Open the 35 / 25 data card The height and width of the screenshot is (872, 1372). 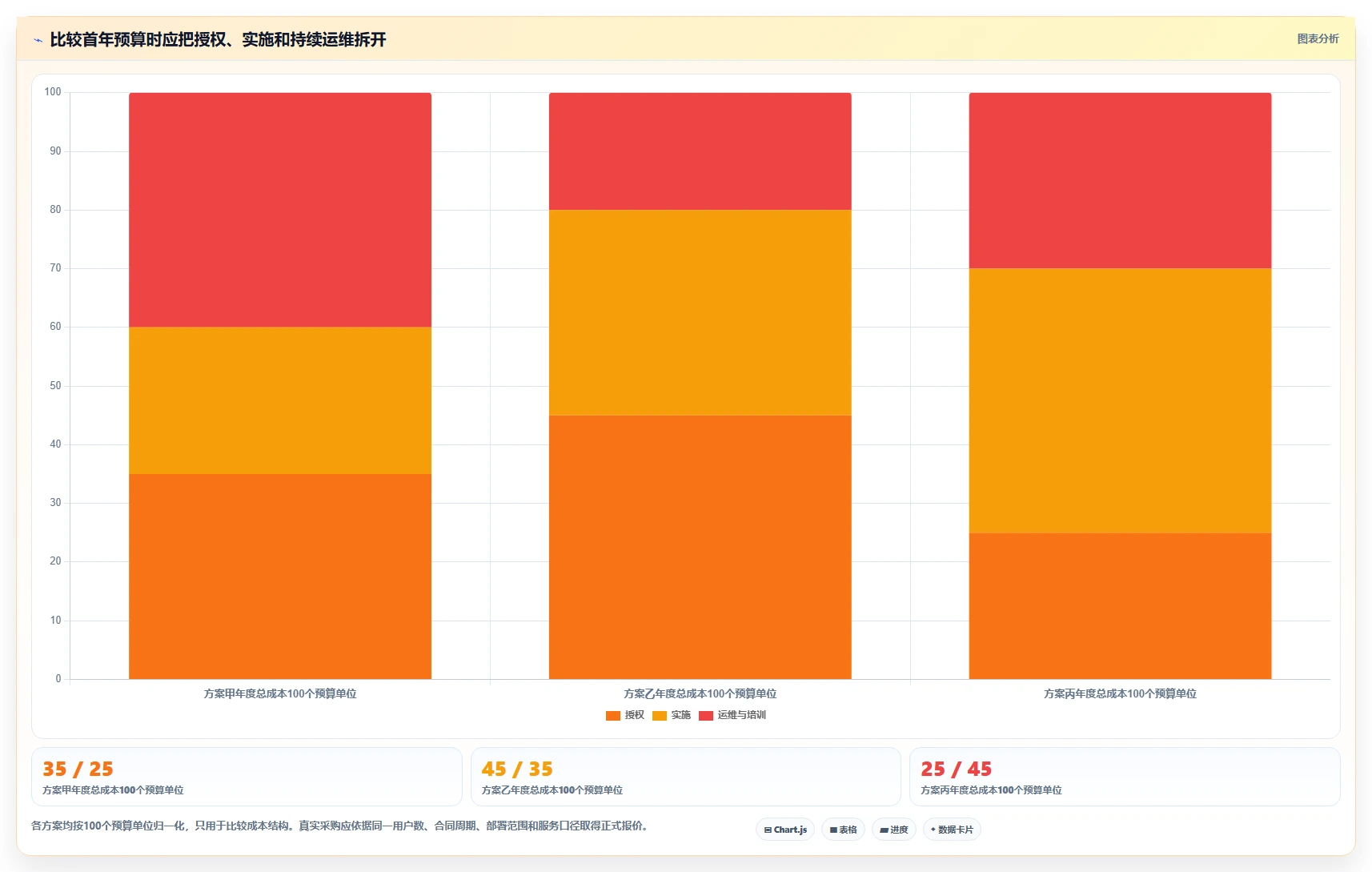pyautogui.click(x=247, y=777)
